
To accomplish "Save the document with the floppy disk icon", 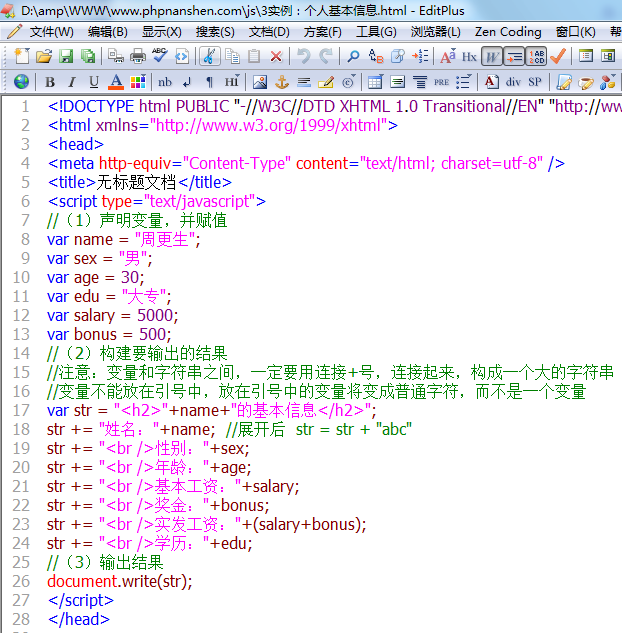I will [x=66, y=56].
